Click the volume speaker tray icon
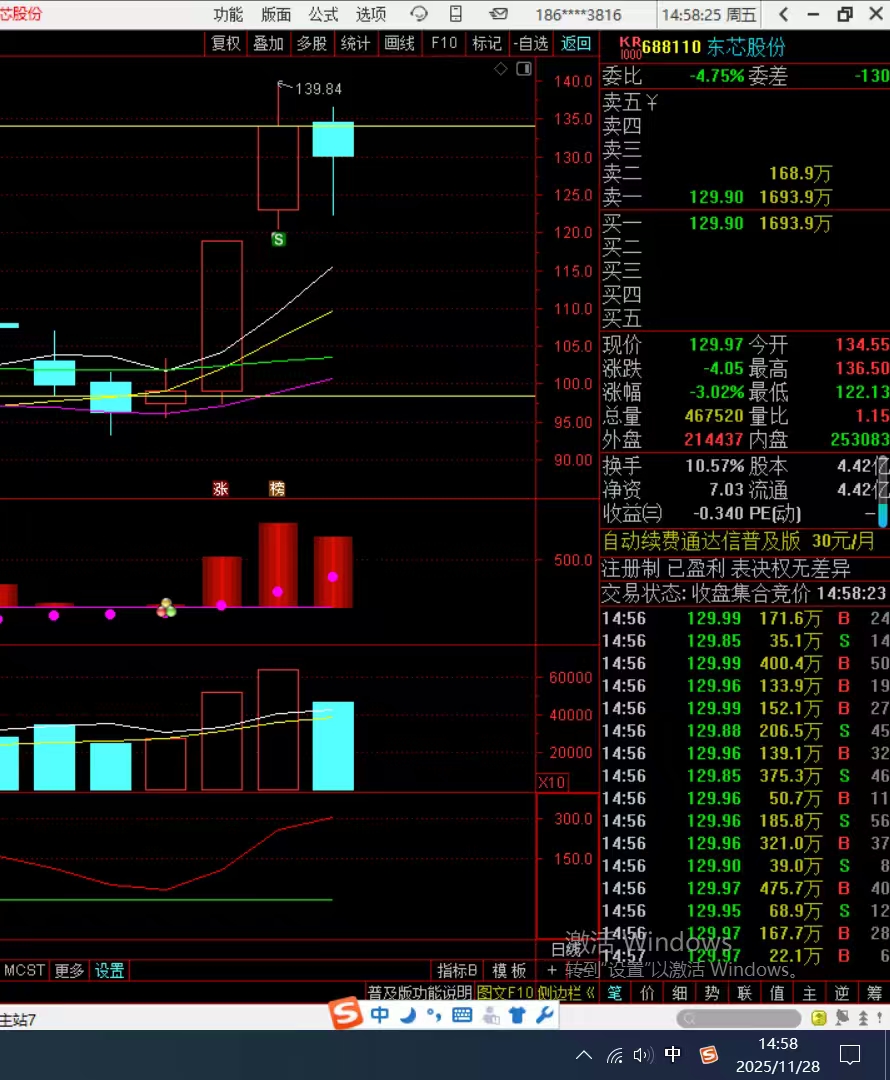The width and height of the screenshot is (890, 1080). pyautogui.click(x=643, y=1055)
